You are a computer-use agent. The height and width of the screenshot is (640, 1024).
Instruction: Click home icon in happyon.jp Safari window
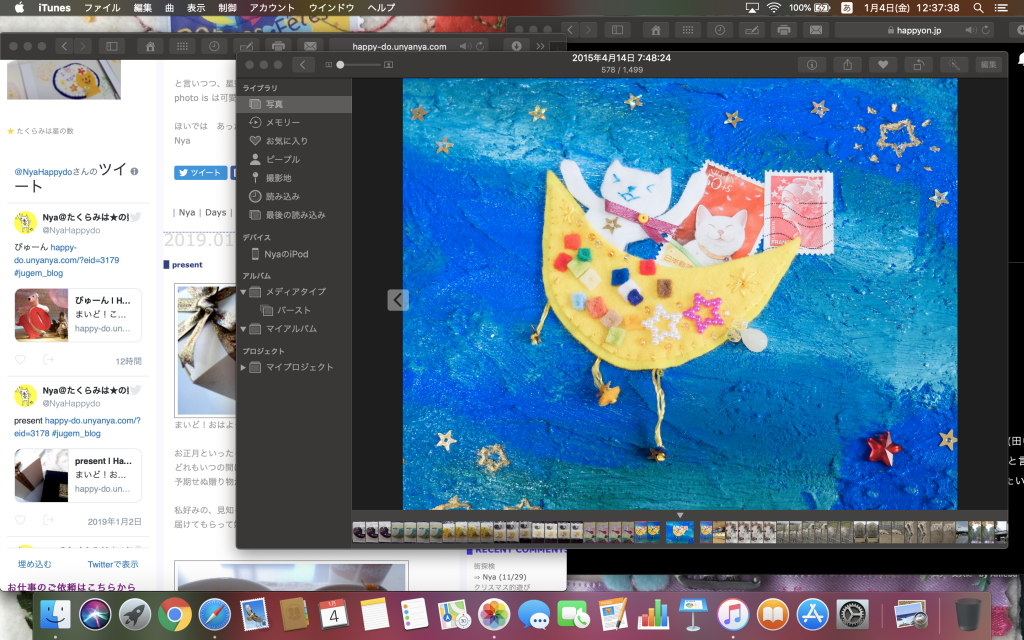656,30
